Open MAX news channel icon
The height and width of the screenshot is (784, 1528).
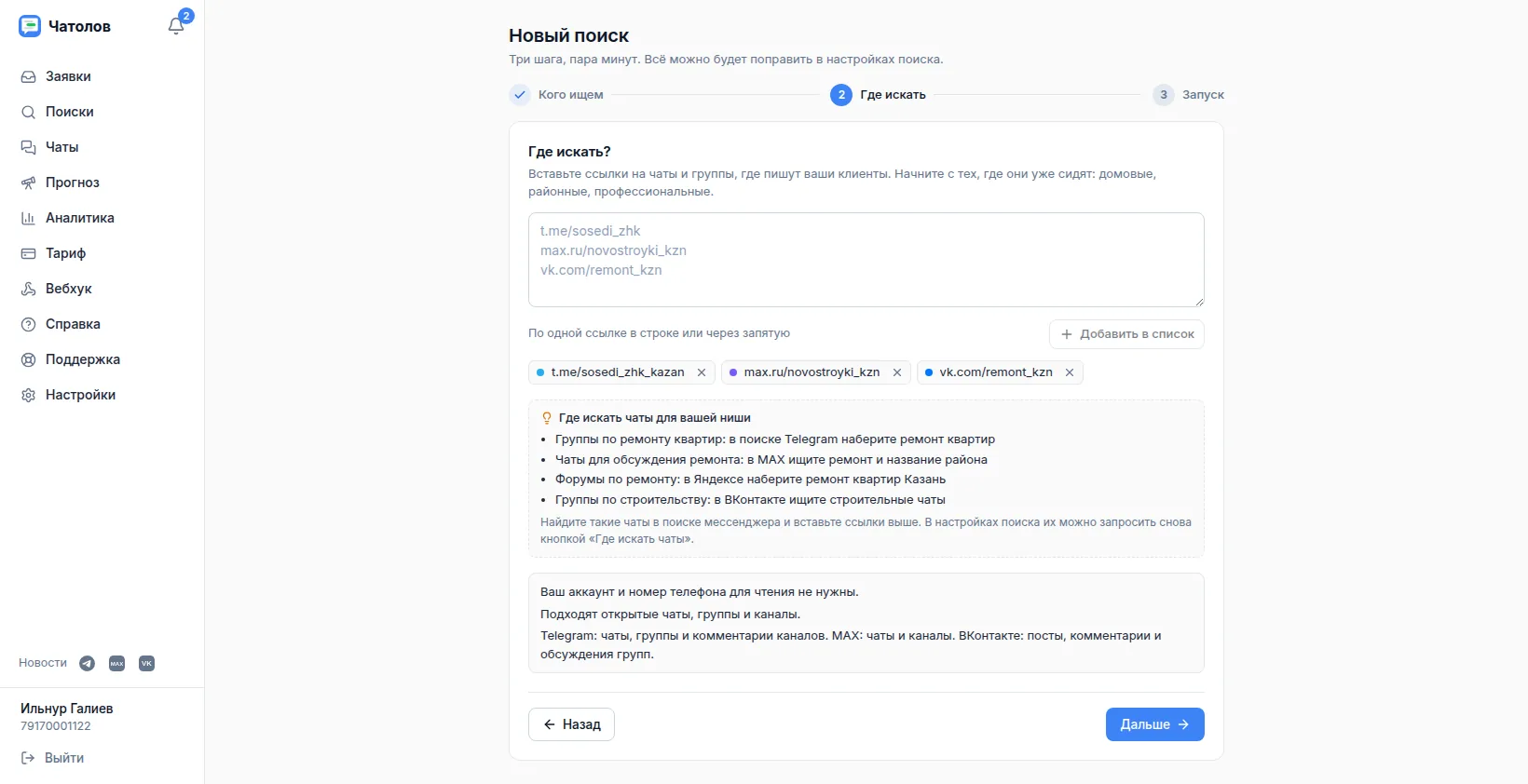click(116, 664)
